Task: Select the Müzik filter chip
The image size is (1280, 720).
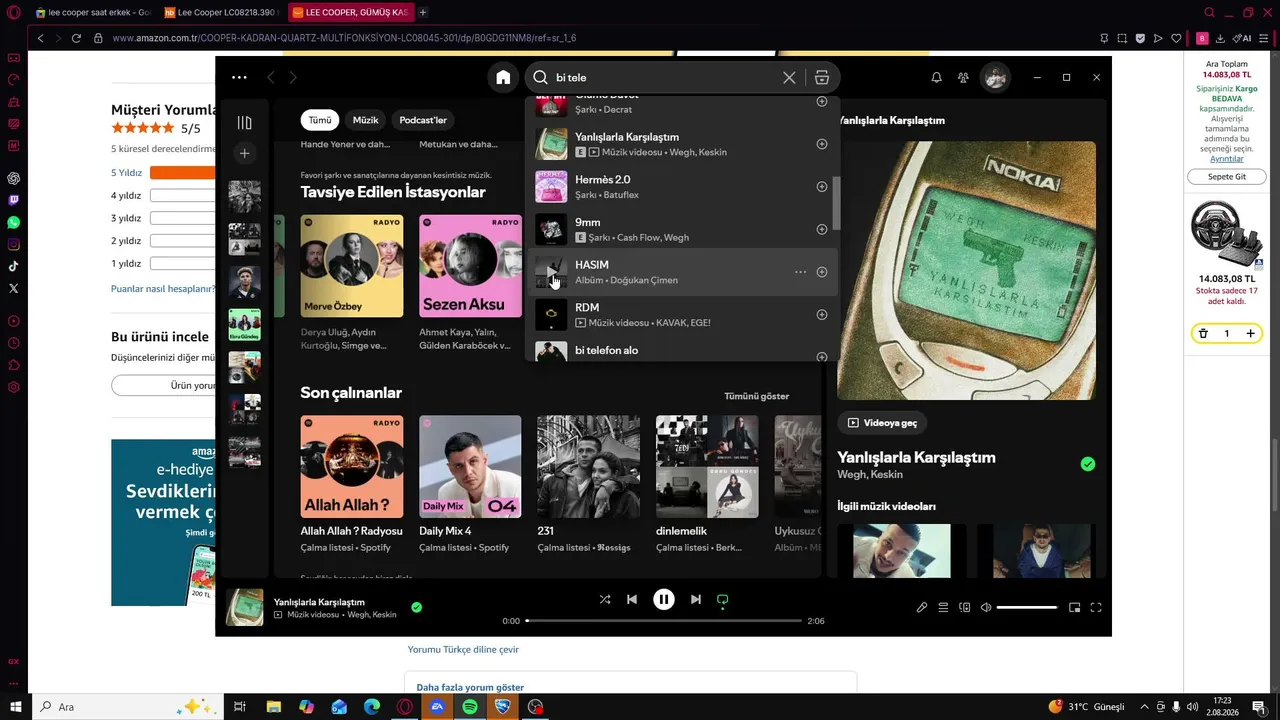Action: click(365, 120)
